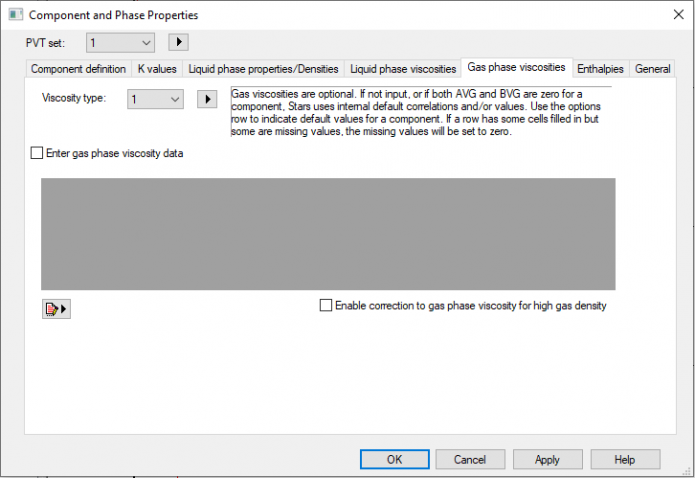This screenshot has width=695, height=478.
Task: Enable the 'Enter gas phase viscosity data' checkbox
Action: point(38,153)
